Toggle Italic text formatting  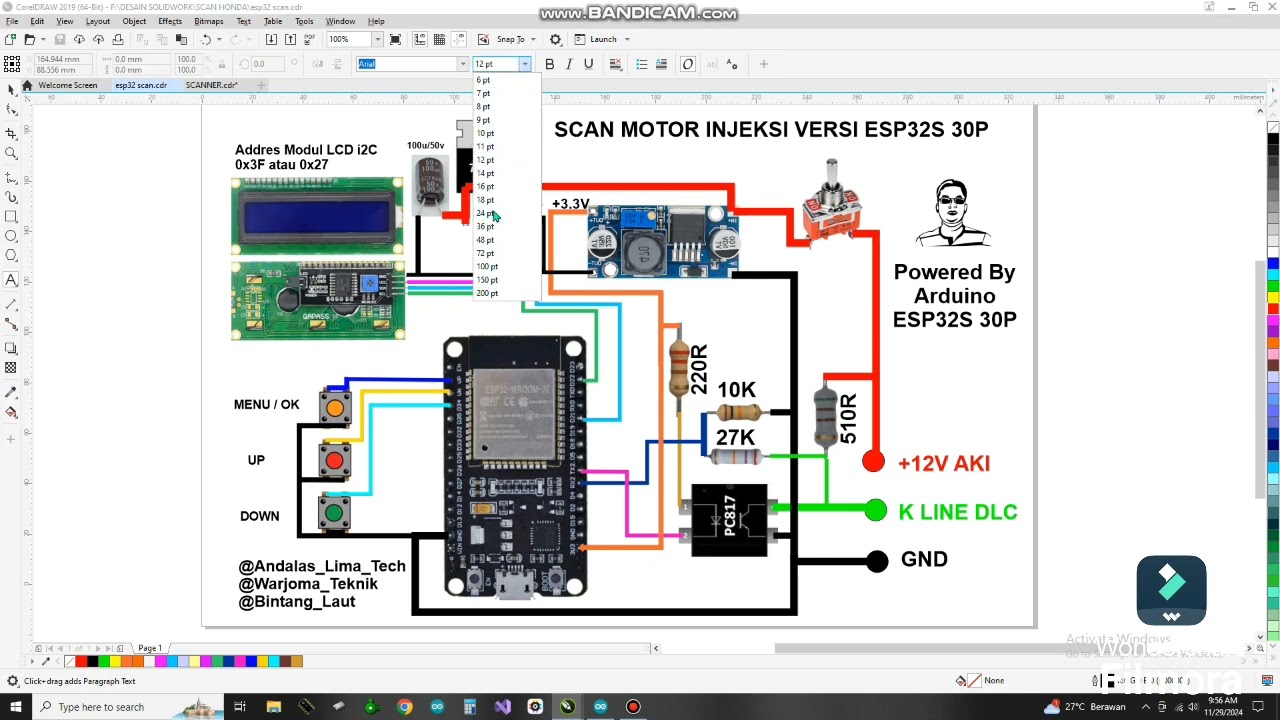point(569,64)
